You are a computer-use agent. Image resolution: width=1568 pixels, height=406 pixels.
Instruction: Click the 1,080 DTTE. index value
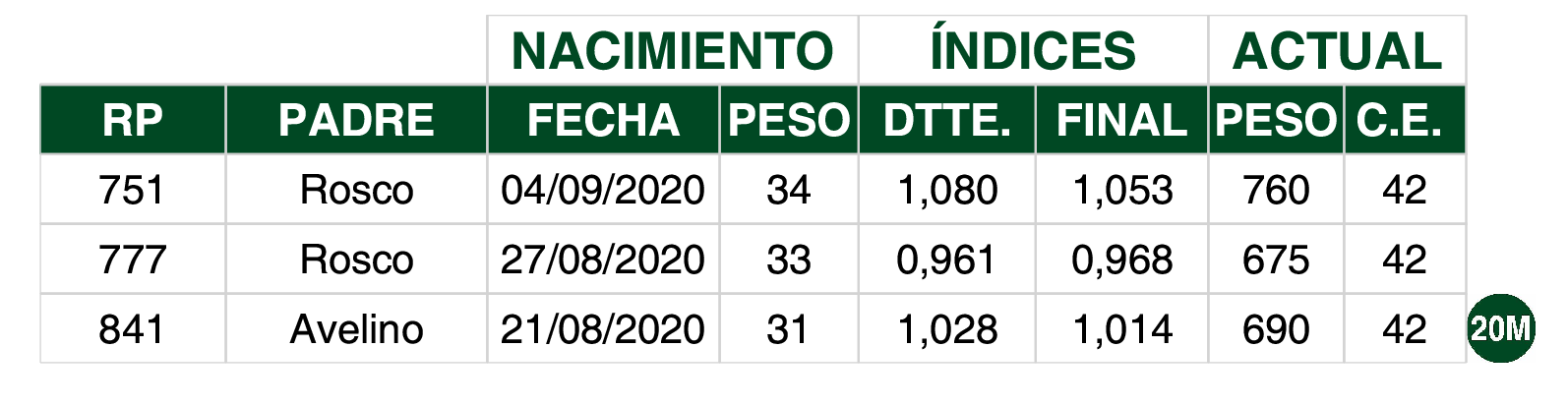click(946, 190)
